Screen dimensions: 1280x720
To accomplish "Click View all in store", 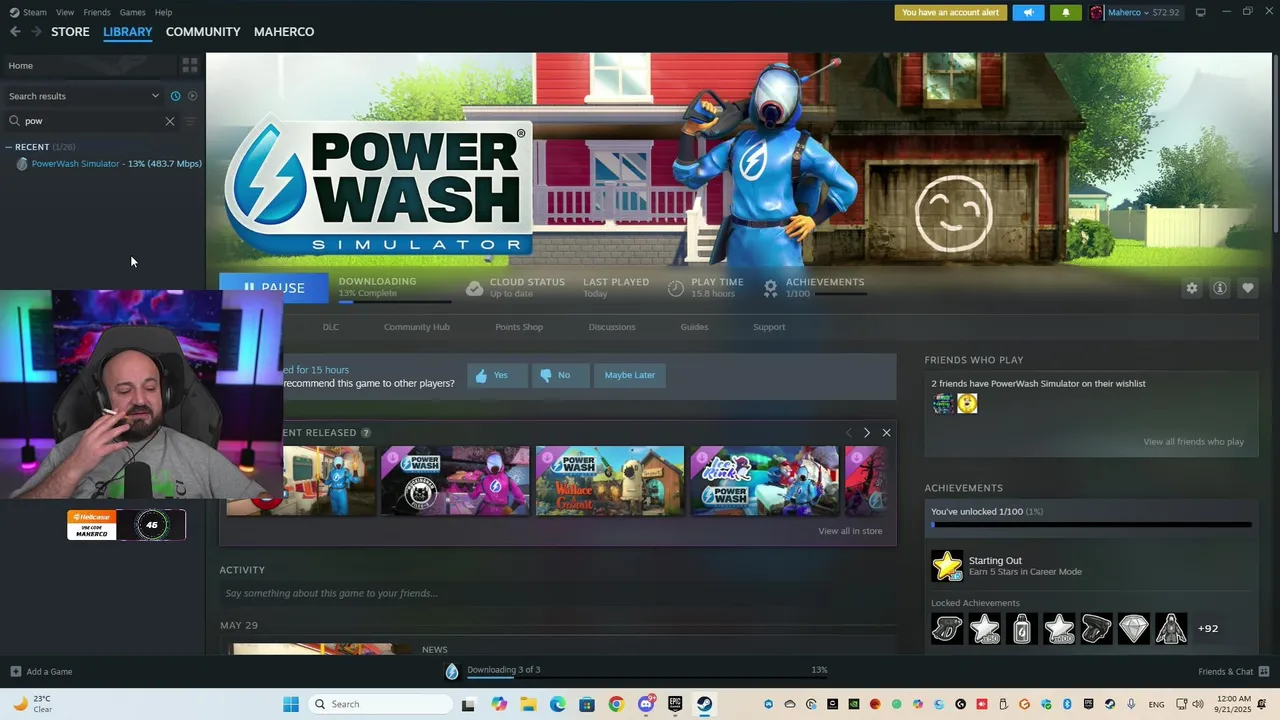I will 850,531.
